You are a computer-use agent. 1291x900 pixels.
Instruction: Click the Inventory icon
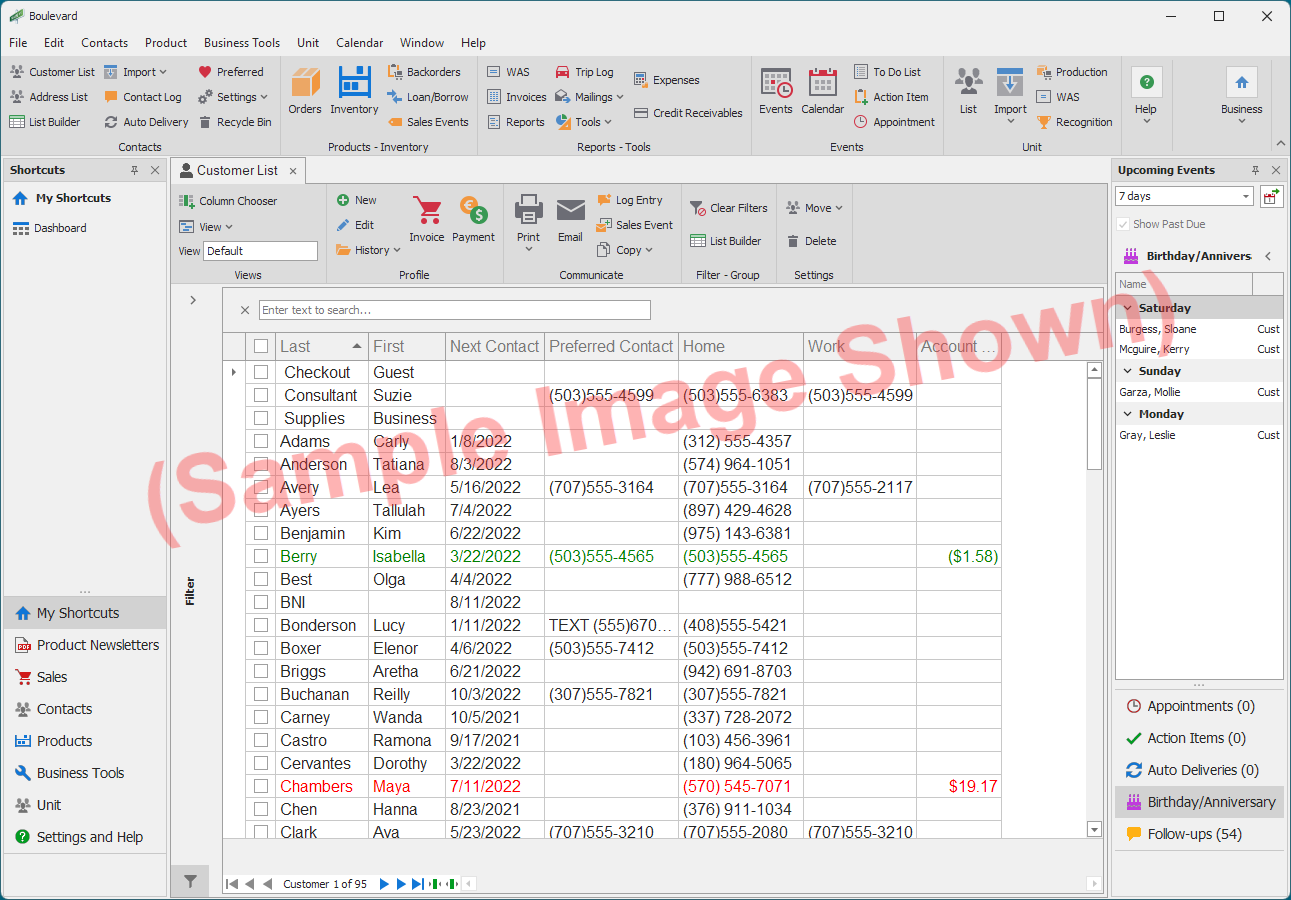(x=353, y=92)
